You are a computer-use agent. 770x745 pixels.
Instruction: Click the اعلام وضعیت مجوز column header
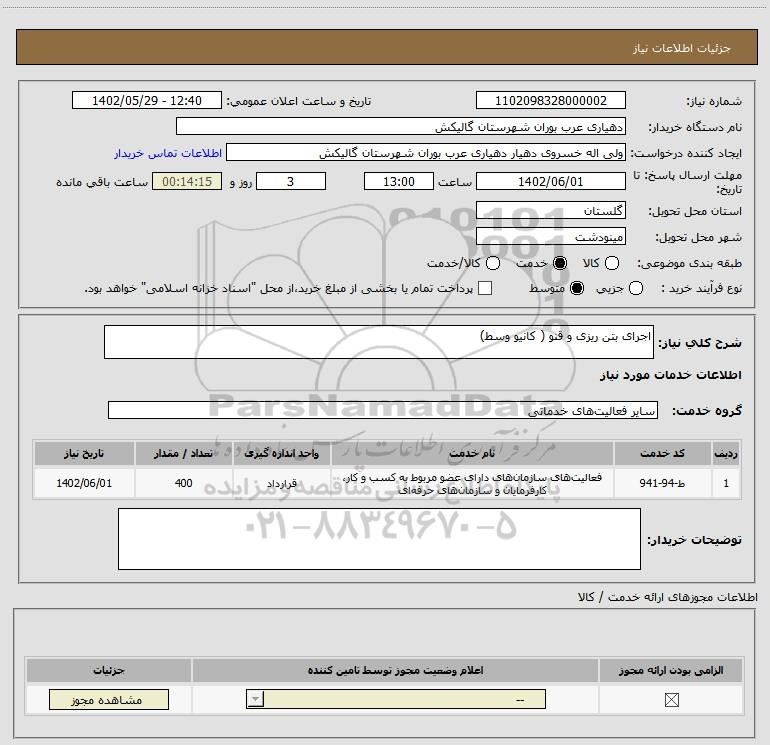click(395, 670)
